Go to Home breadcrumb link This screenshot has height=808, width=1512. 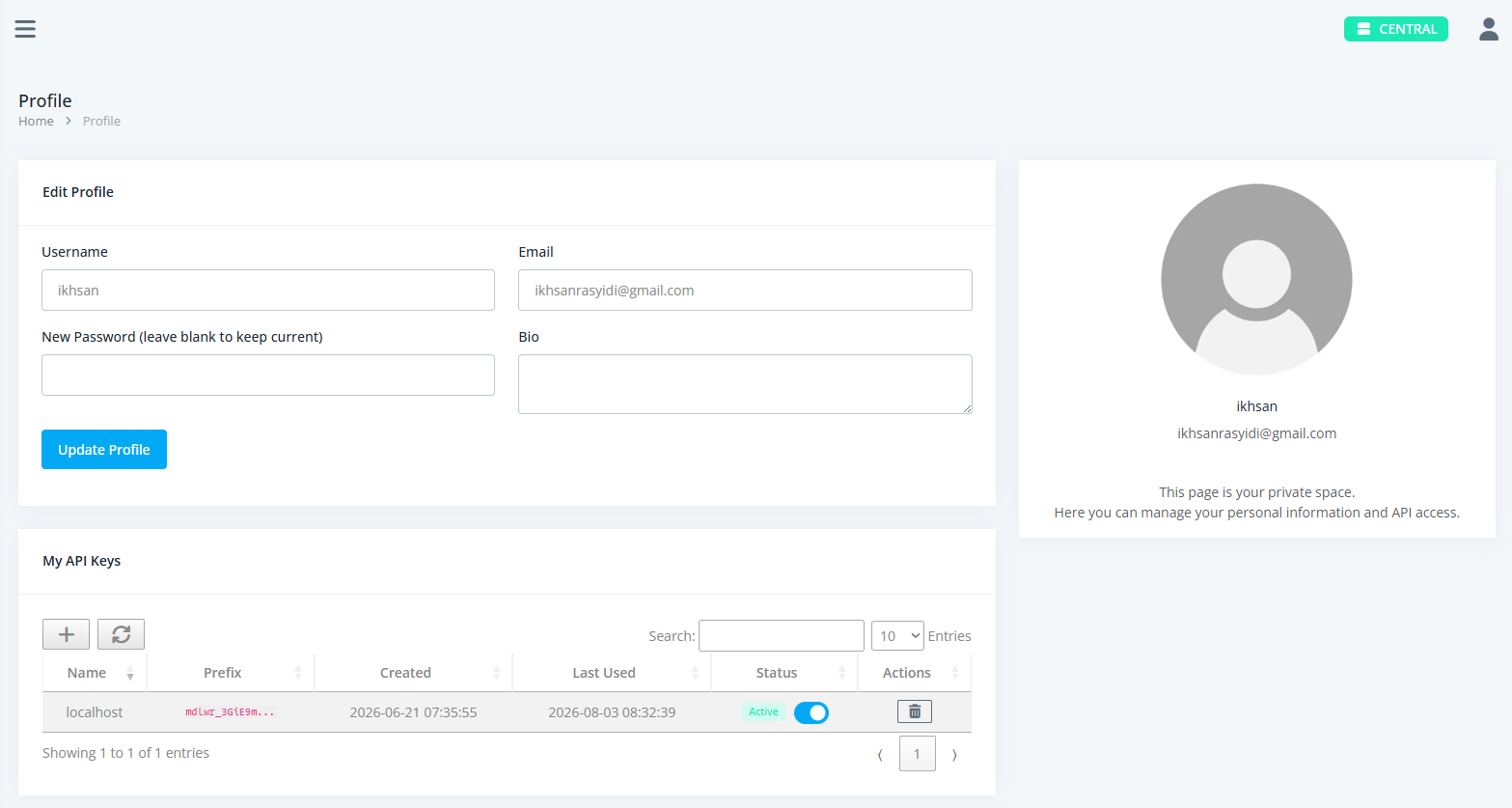click(36, 121)
